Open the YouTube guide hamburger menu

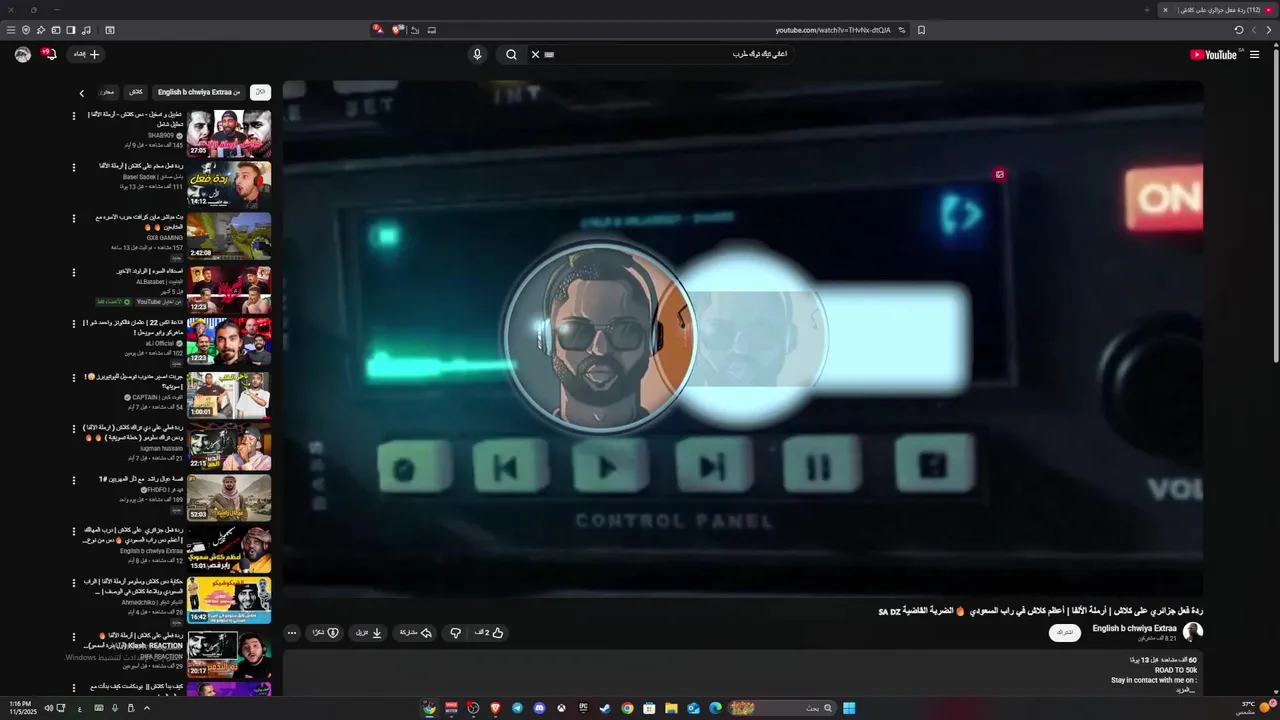click(1254, 55)
